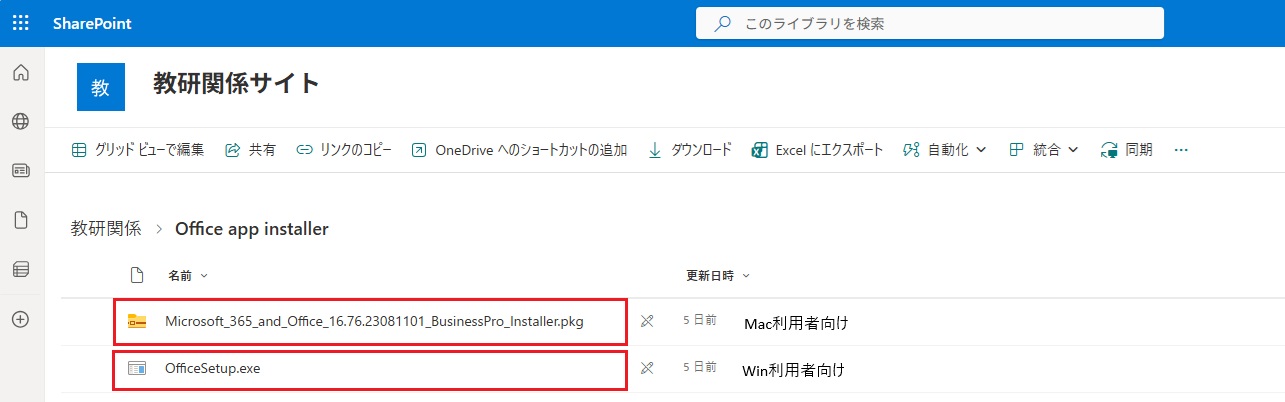Open My lists icon in sidebar
The width and height of the screenshot is (1285, 402).
point(20,269)
